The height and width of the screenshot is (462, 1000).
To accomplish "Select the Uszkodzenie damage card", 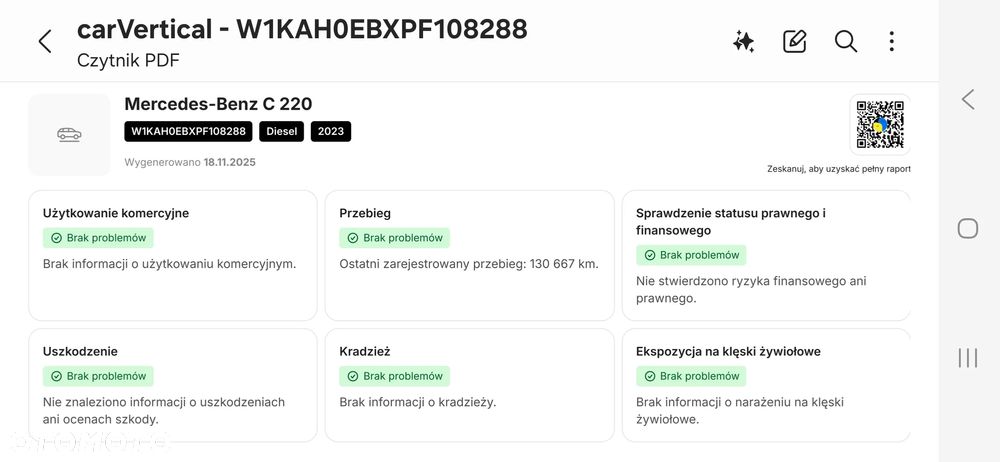I will [x=172, y=385].
